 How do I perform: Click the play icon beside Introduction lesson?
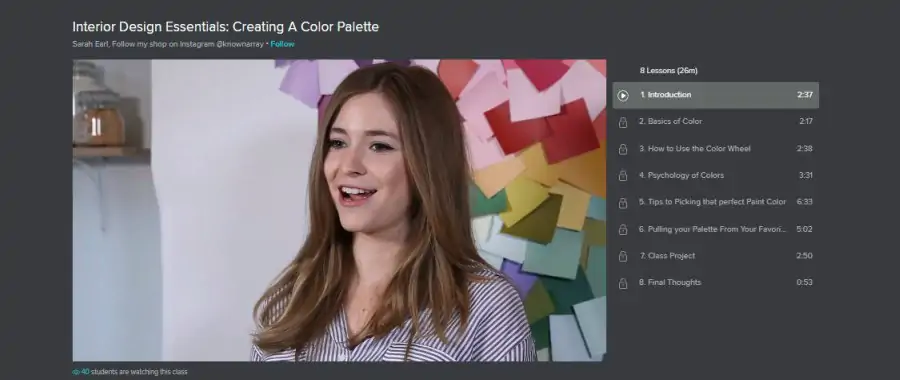[x=623, y=95]
